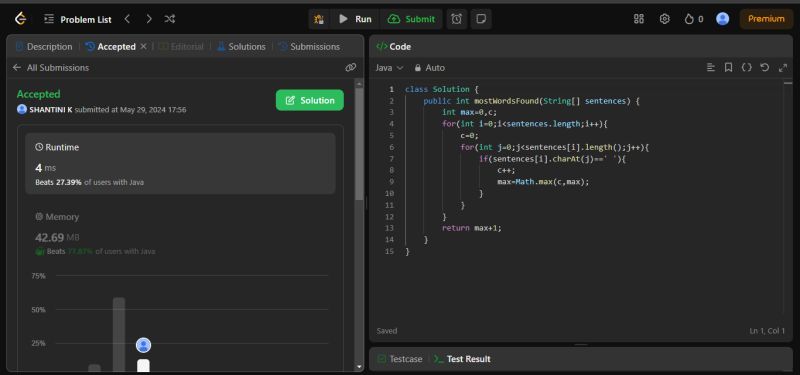This screenshot has height=375, width=800.
Task: Open the timer alarm clock icon
Action: (457, 19)
